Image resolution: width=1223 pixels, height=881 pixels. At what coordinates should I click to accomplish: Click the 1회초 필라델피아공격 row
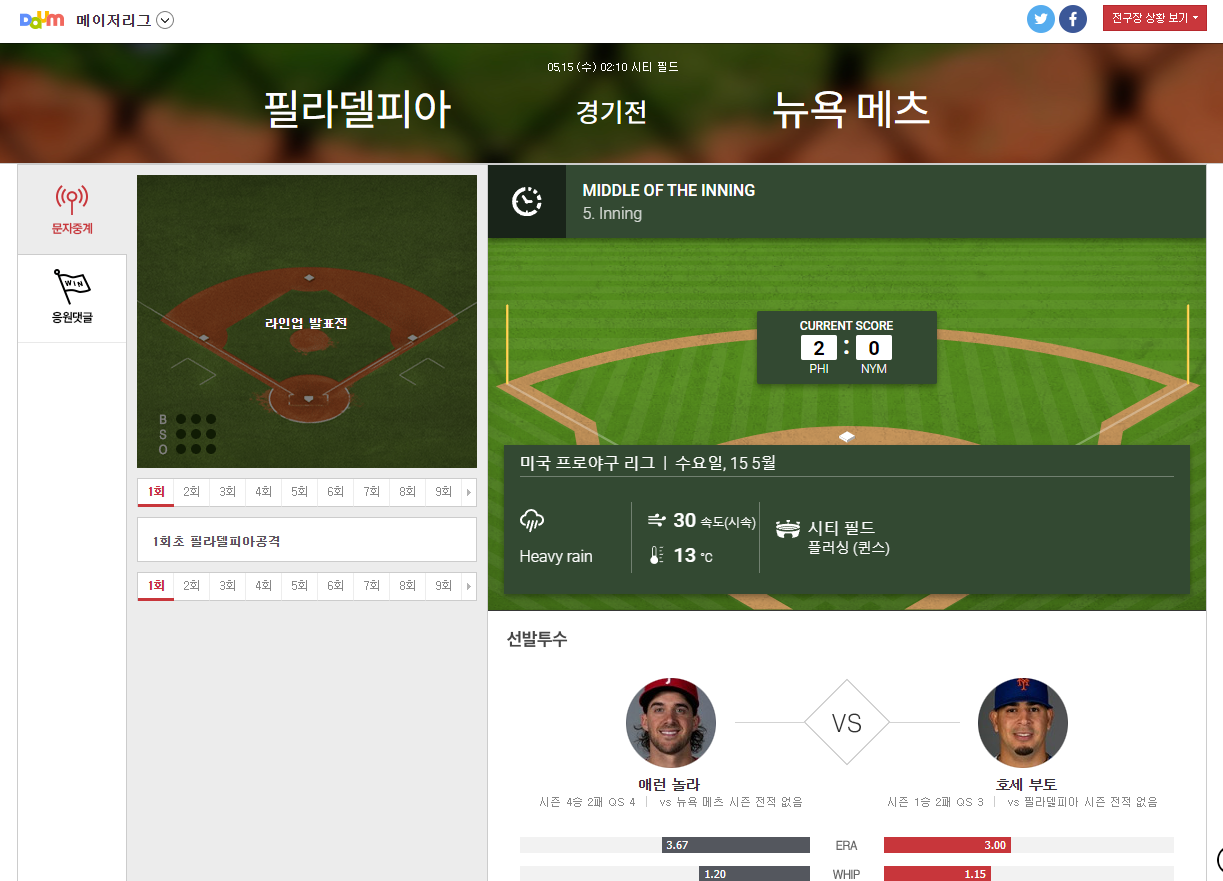coord(307,540)
